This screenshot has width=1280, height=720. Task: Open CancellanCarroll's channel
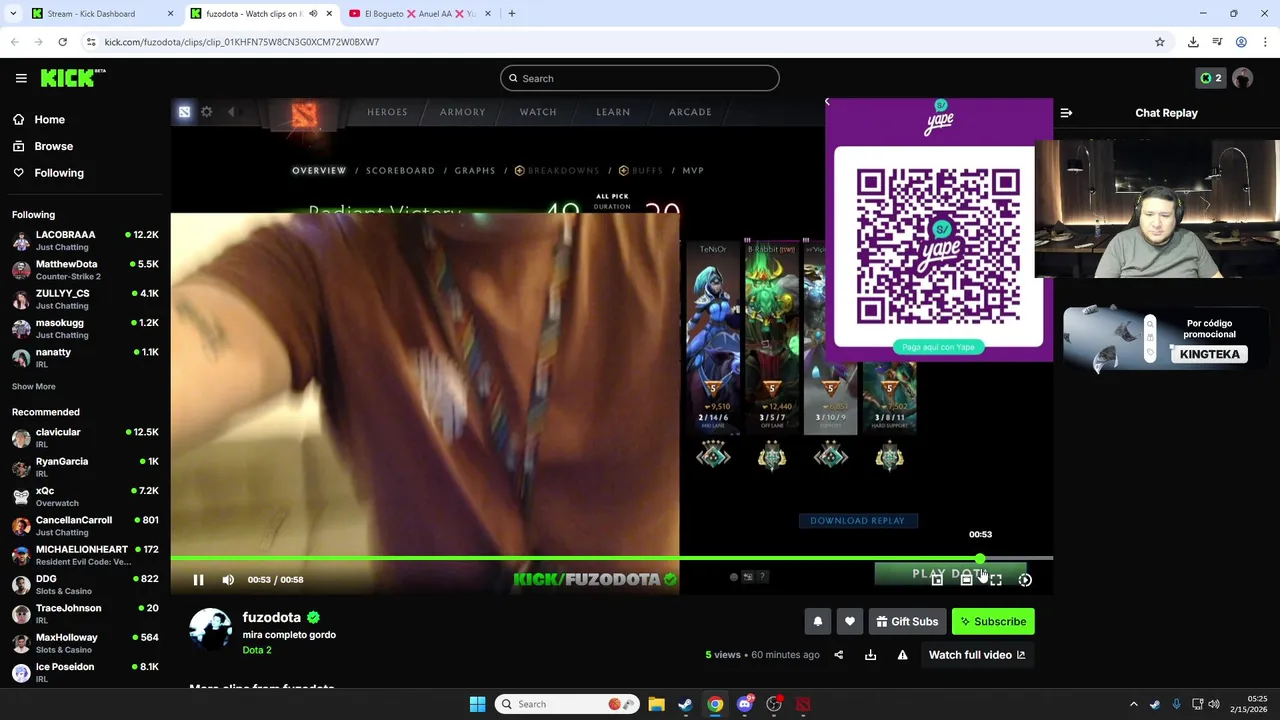click(85, 526)
